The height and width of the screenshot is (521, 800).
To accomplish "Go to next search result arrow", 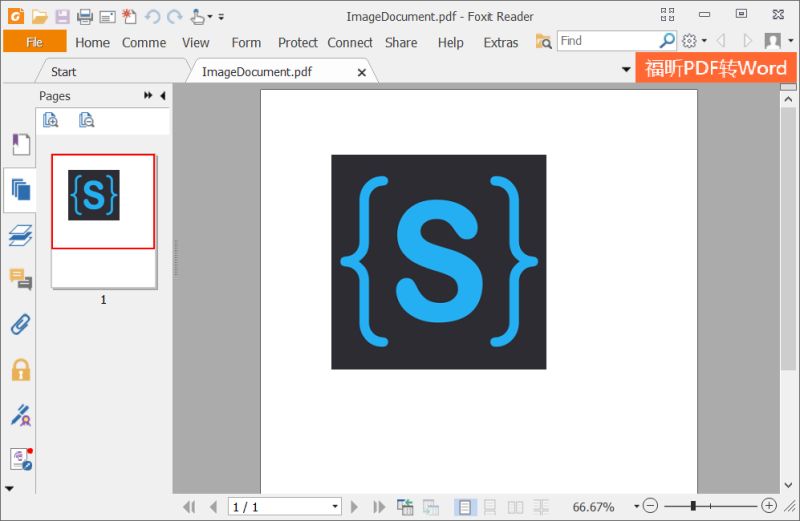I will (x=747, y=41).
